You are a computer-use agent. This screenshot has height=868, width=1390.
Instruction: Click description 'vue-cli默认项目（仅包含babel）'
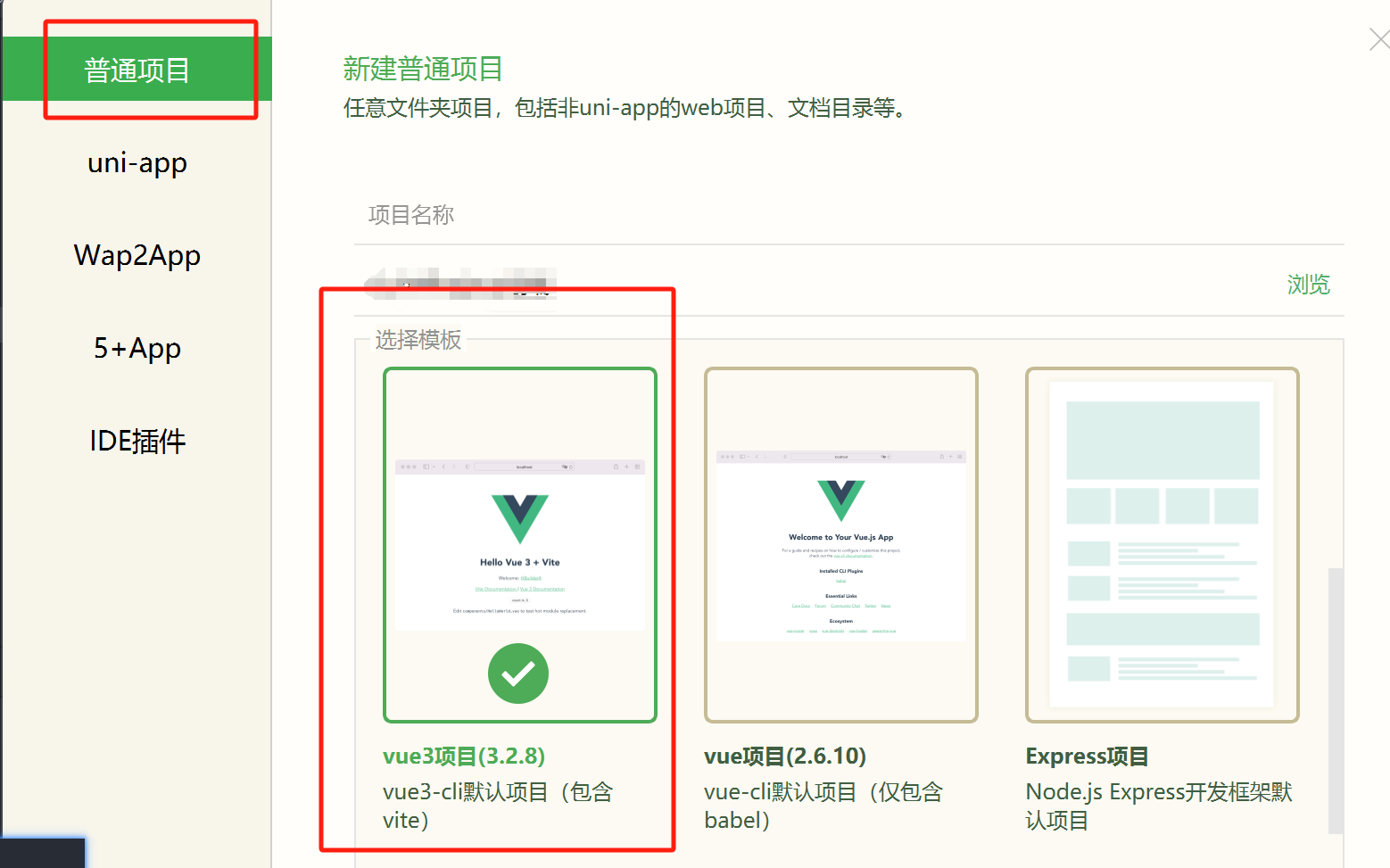click(x=823, y=806)
